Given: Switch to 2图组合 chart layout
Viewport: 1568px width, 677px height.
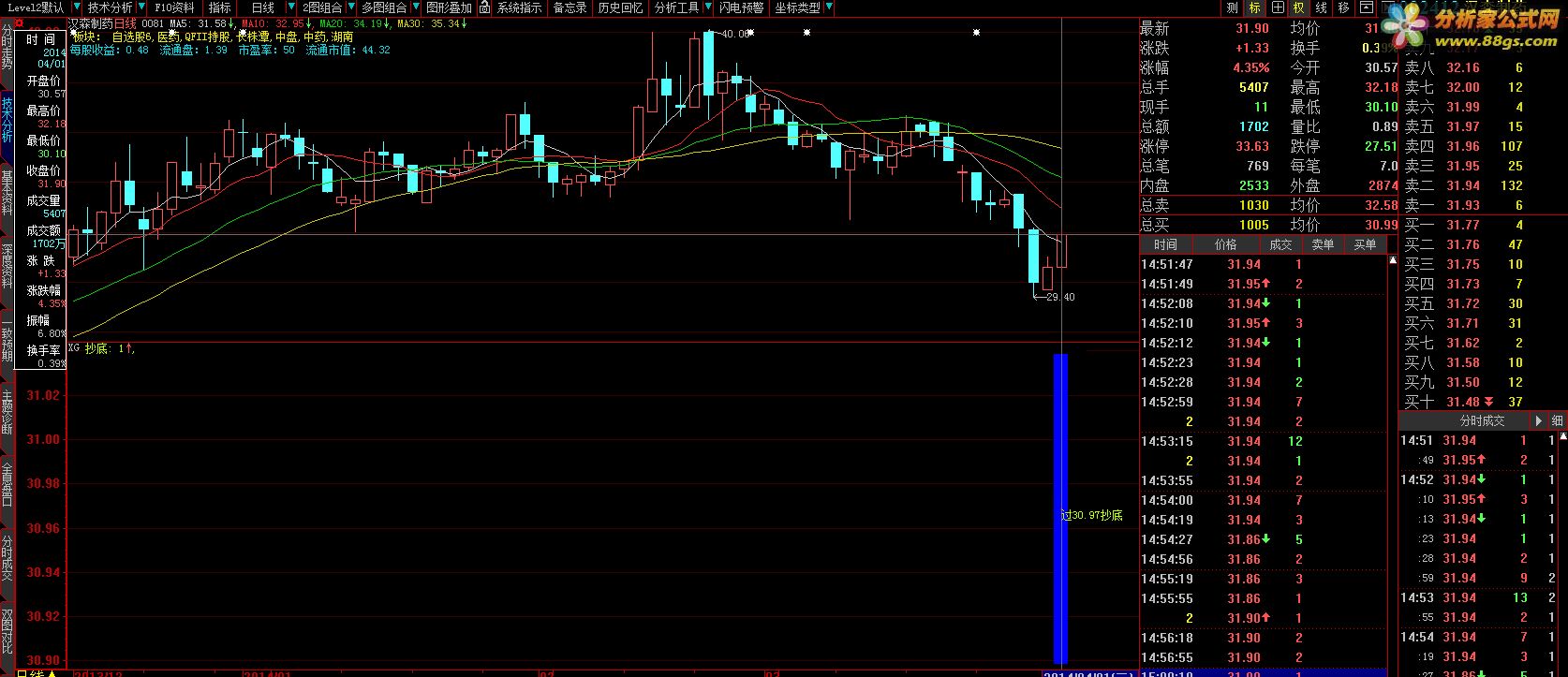Looking at the screenshot, I should 321,7.
